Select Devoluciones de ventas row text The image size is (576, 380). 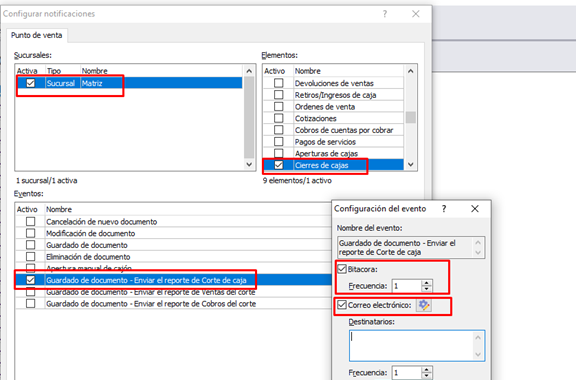click(x=334, y=83)
